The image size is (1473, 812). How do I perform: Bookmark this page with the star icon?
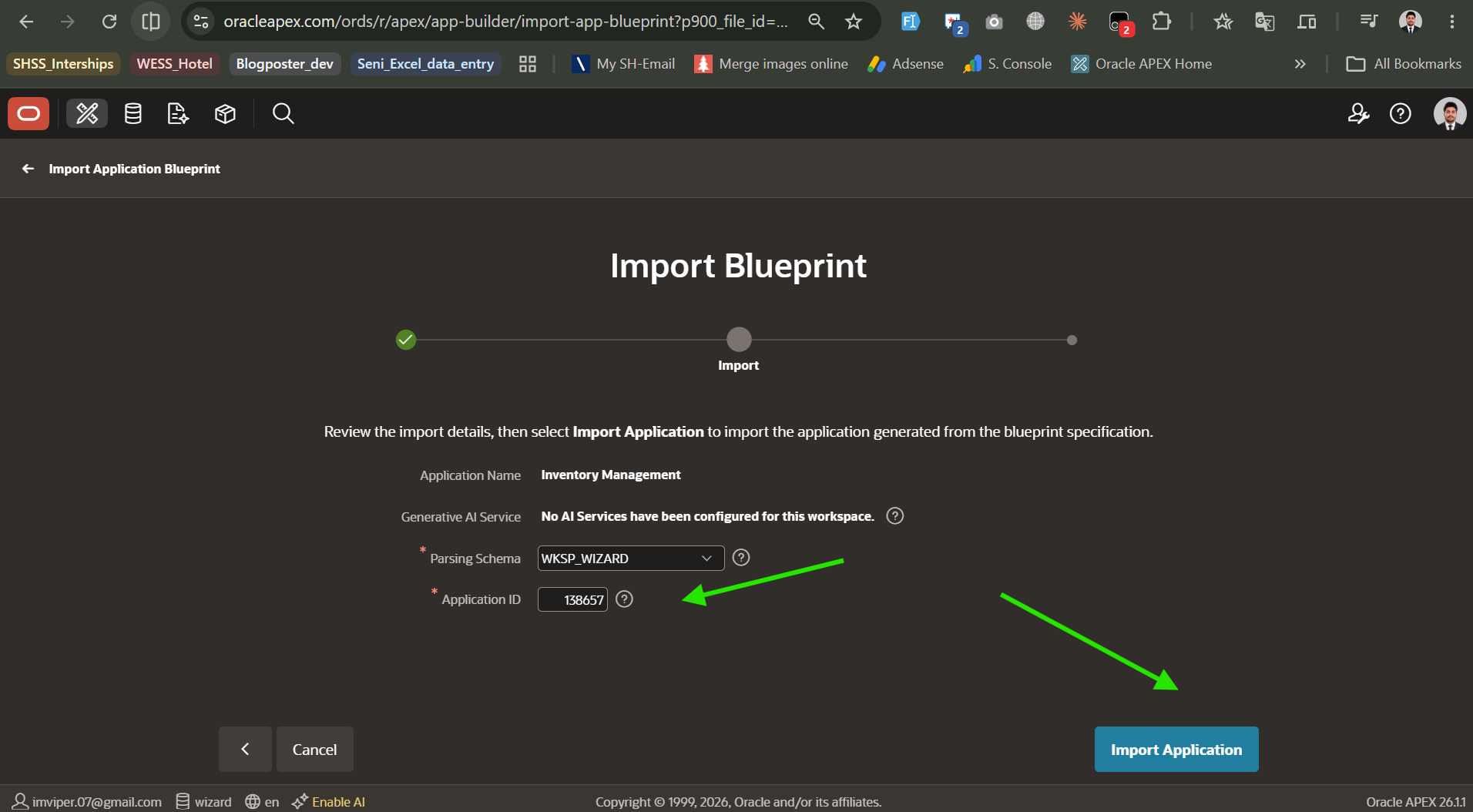click(854, 22)
